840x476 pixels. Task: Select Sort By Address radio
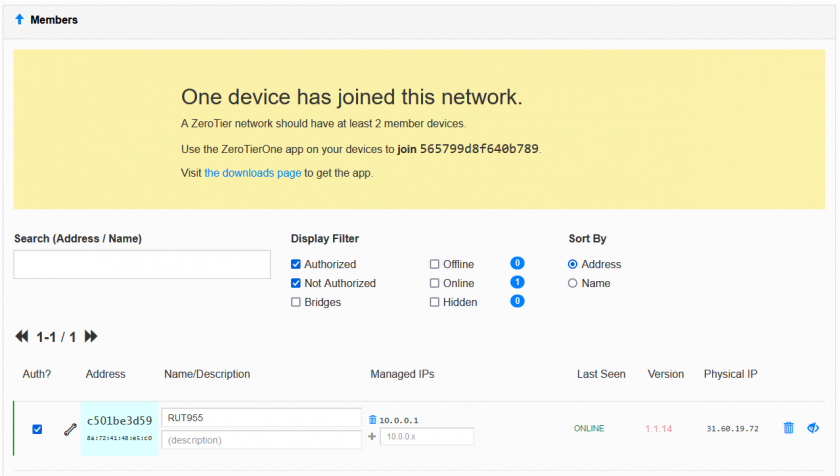pyautogui.click(x=573, y=264)
